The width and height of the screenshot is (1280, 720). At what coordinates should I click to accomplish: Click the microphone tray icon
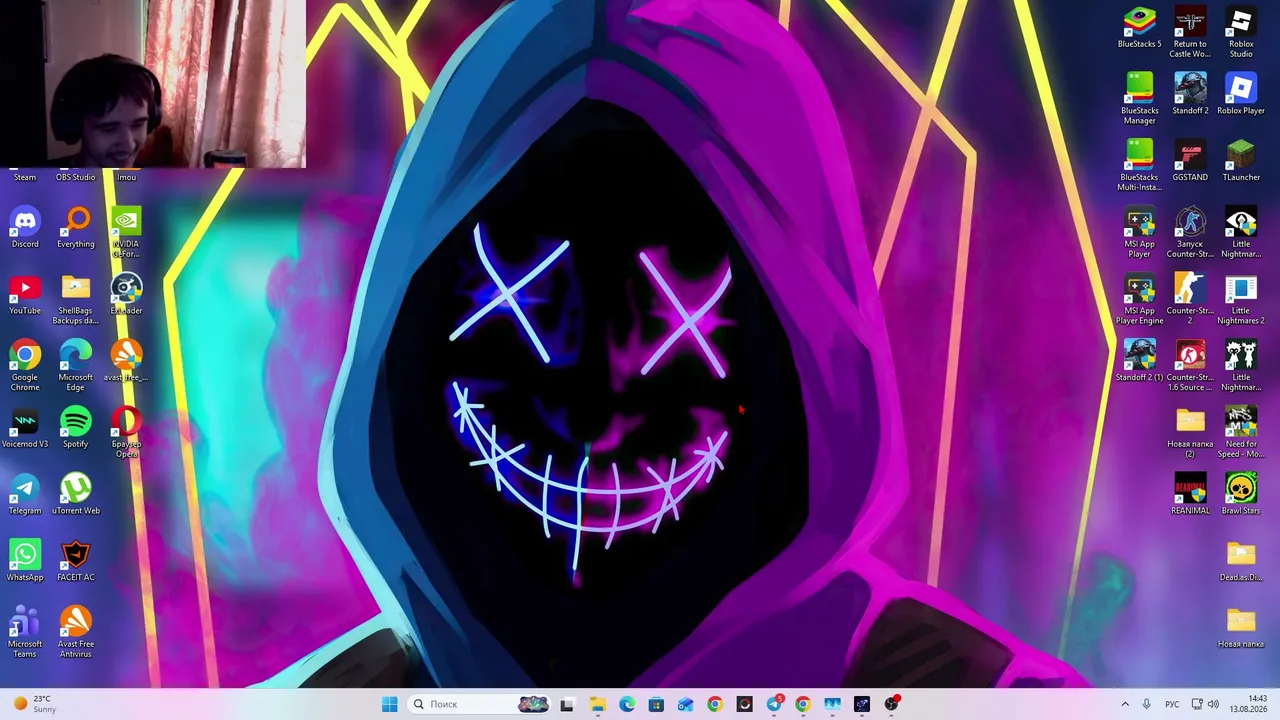1146,704
